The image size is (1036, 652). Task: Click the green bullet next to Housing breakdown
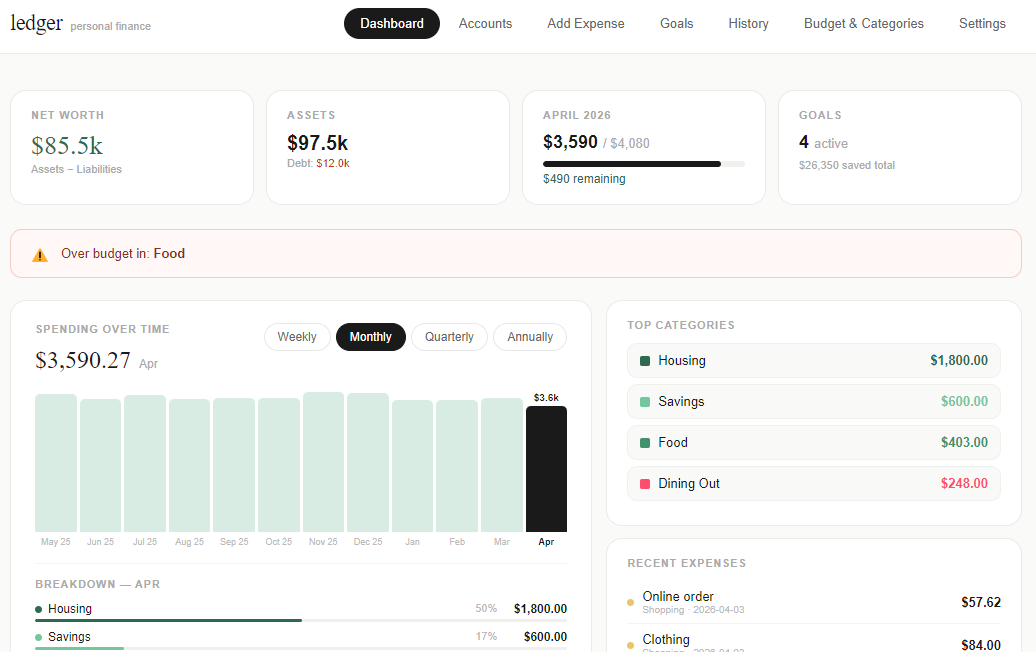(x=40, y=607)
